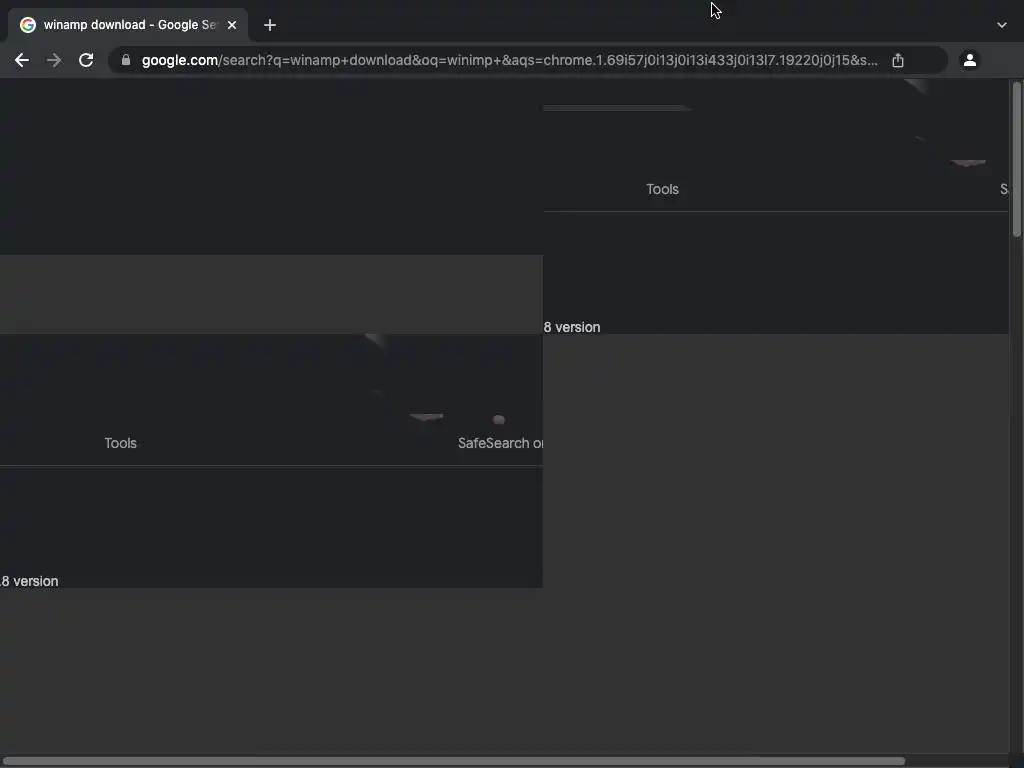Share this page icon in address bar
The height and width of the screenshot is (768, 1024).
pos(898,60)
